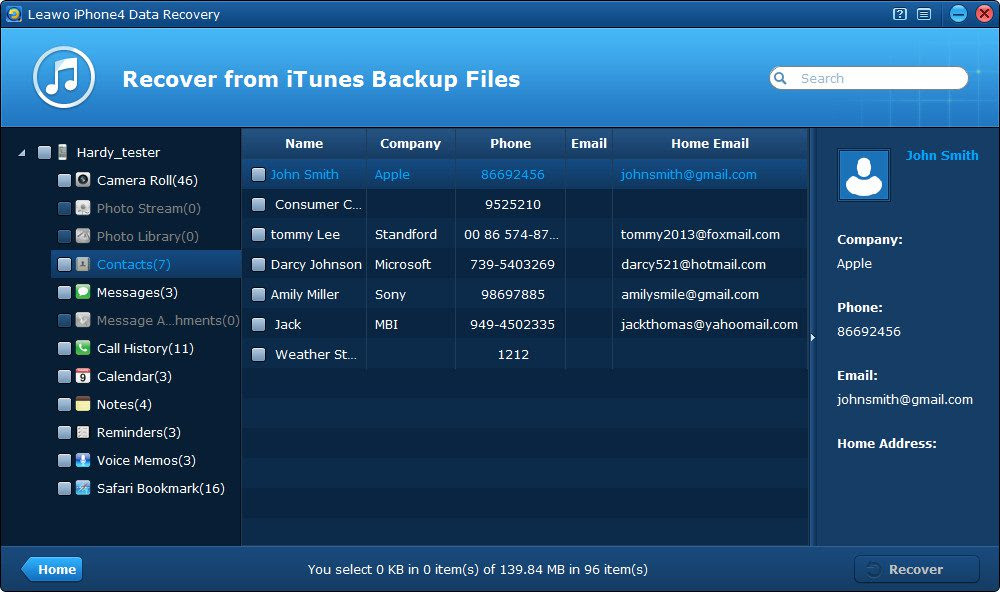Click the iPhone device icon beside Hardy_tester
Screen dimensions: 1000x592
(x=62, y=152)
